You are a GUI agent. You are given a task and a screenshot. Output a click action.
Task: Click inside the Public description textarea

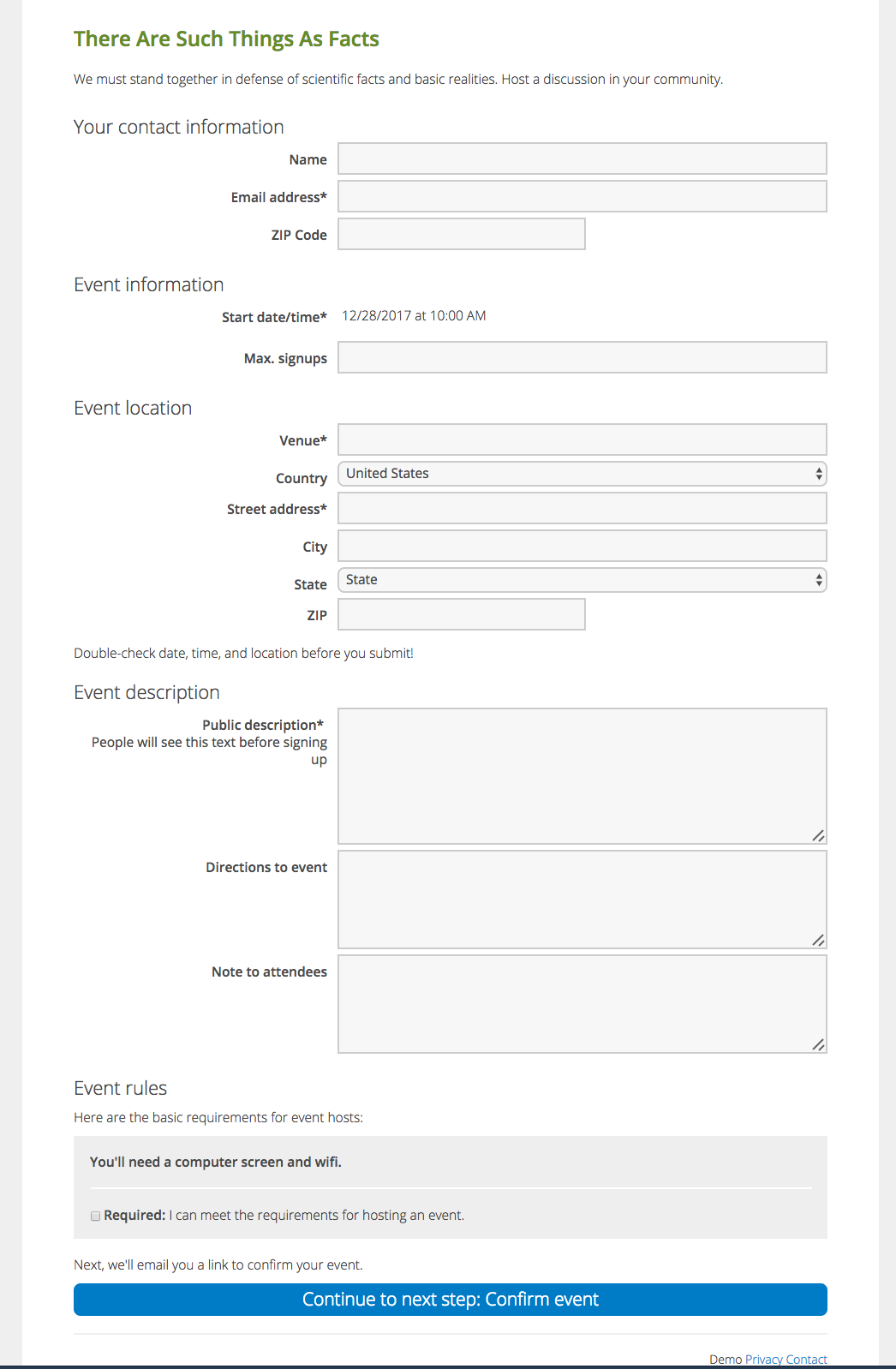[x=582, y=775]
